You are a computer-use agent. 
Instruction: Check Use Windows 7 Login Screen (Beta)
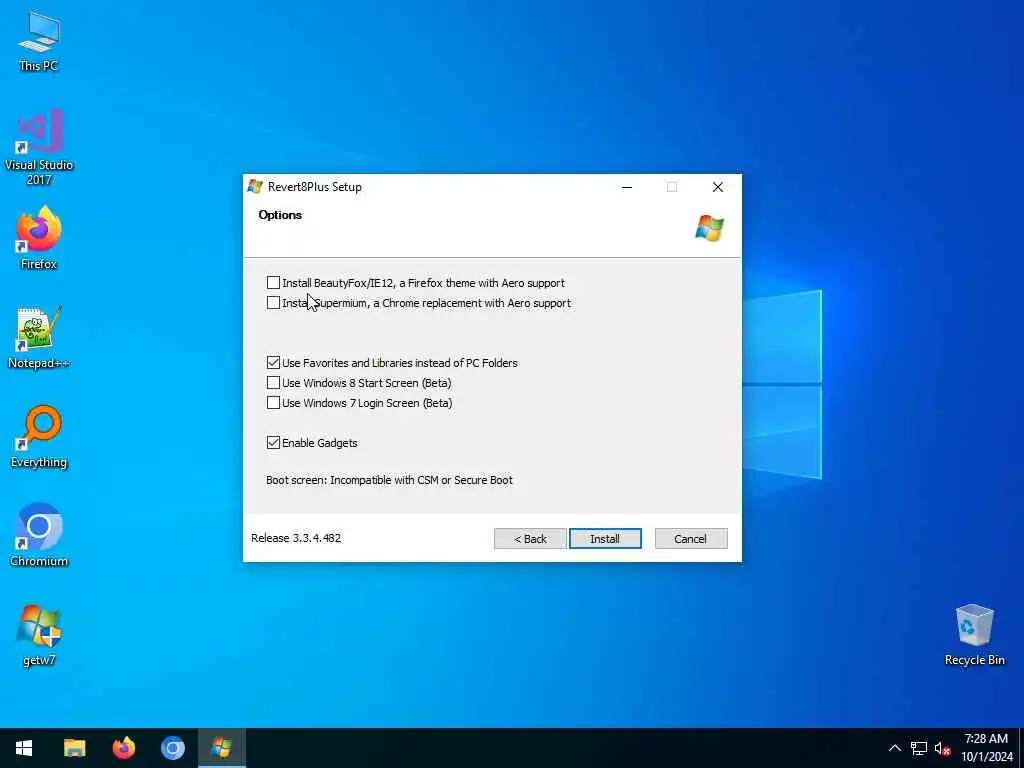(x=274, y=403)
